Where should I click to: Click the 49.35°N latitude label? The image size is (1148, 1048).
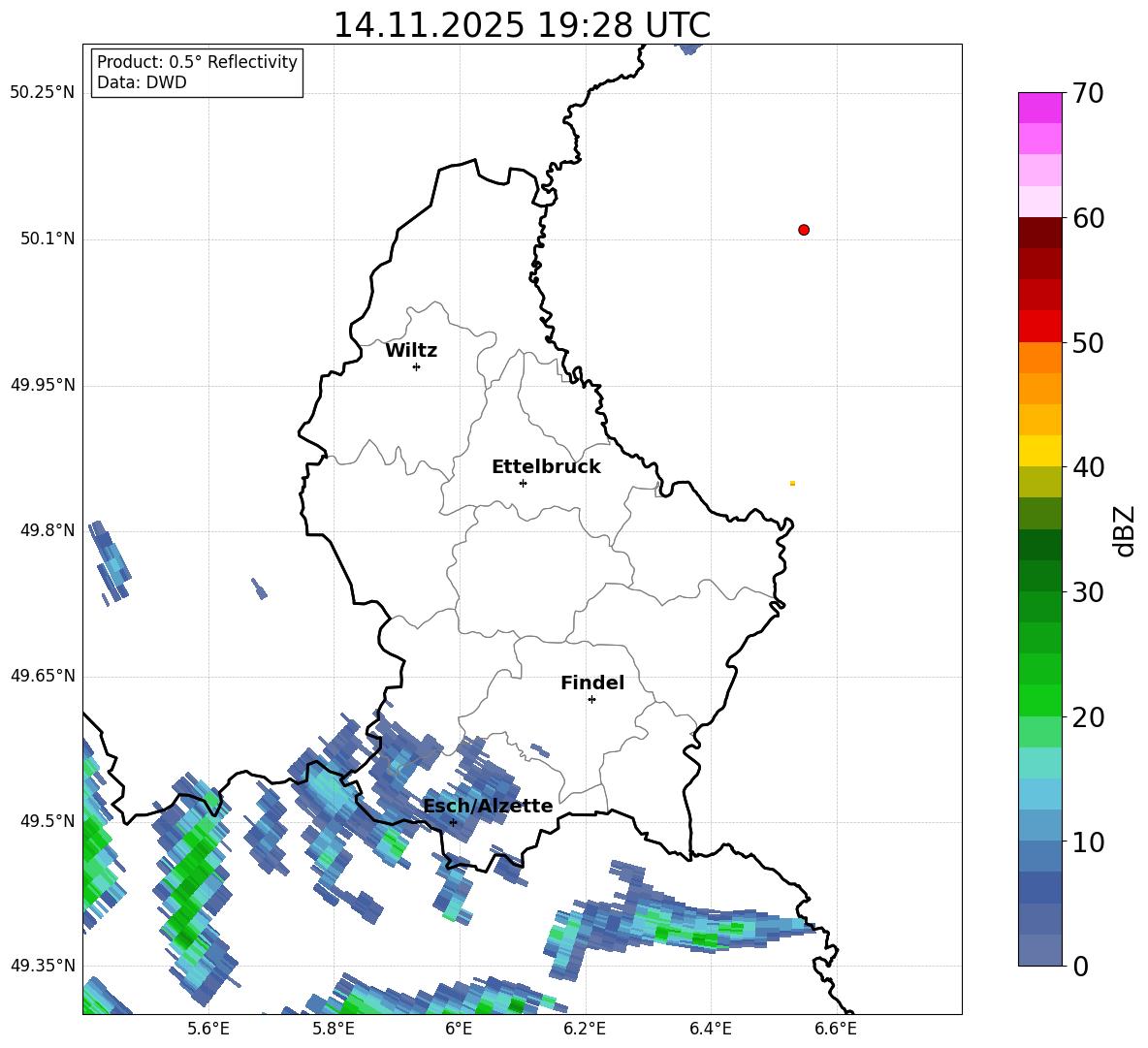pos(43,966)
